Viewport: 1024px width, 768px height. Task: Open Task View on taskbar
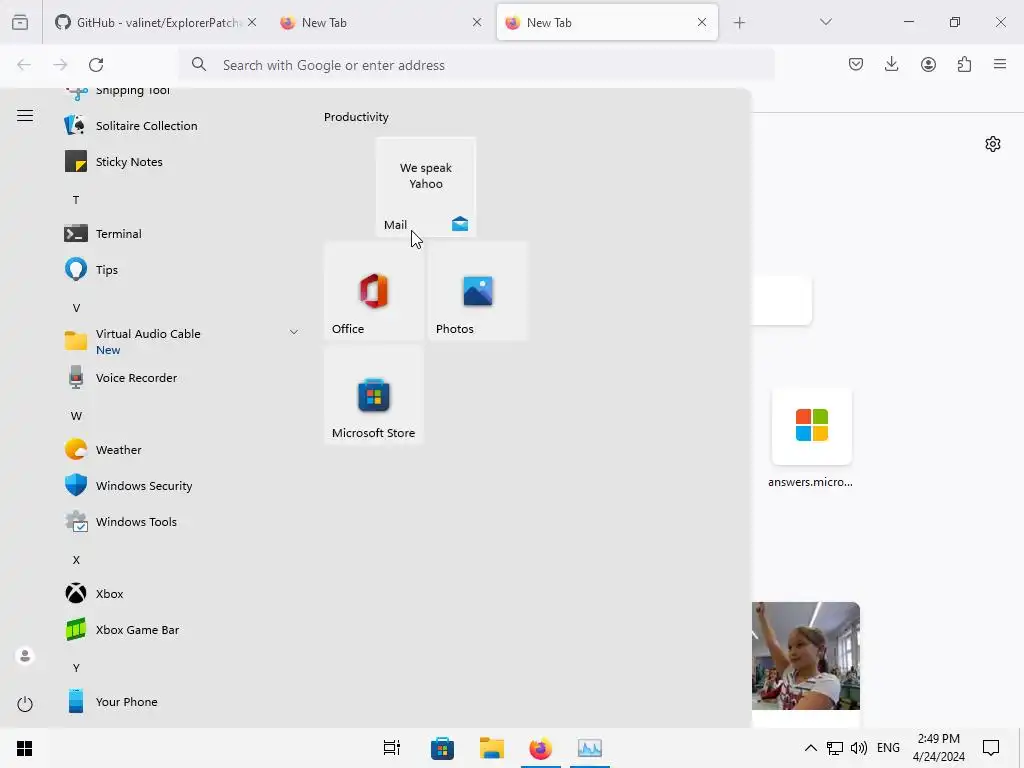tap(392, 748)
